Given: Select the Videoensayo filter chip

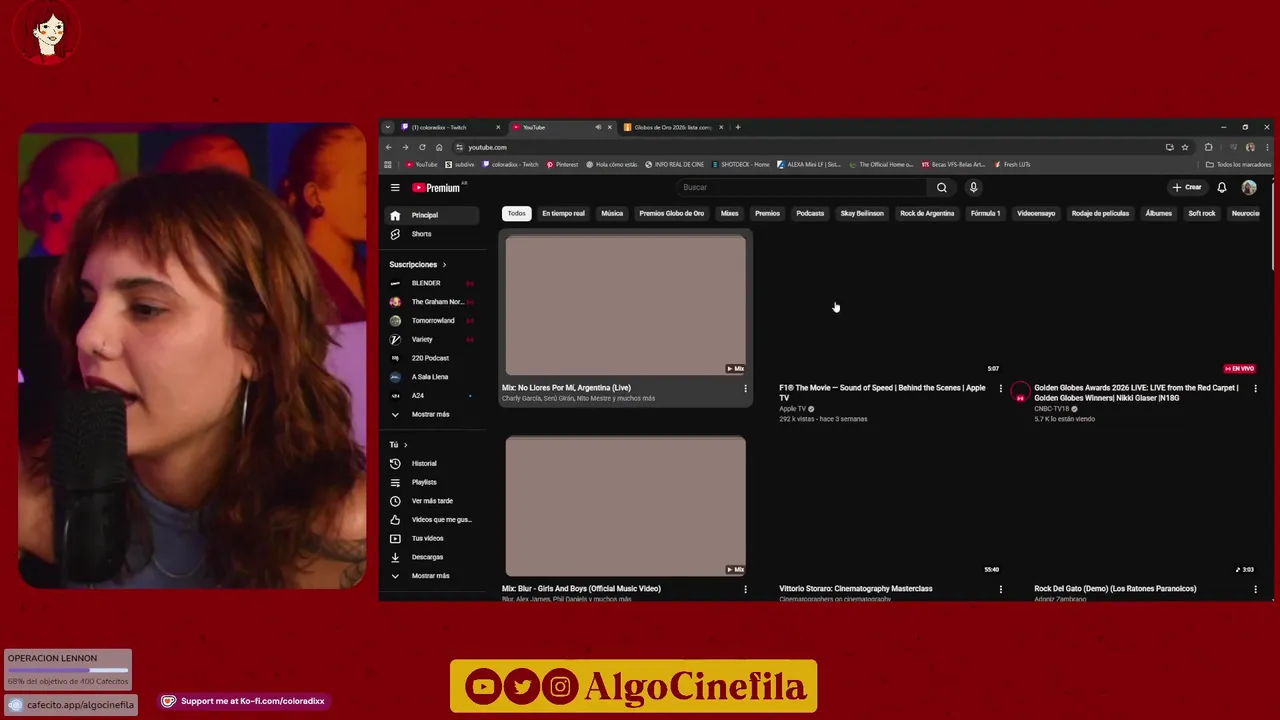Looking at the screenshot, I should tap(1036, 213).
